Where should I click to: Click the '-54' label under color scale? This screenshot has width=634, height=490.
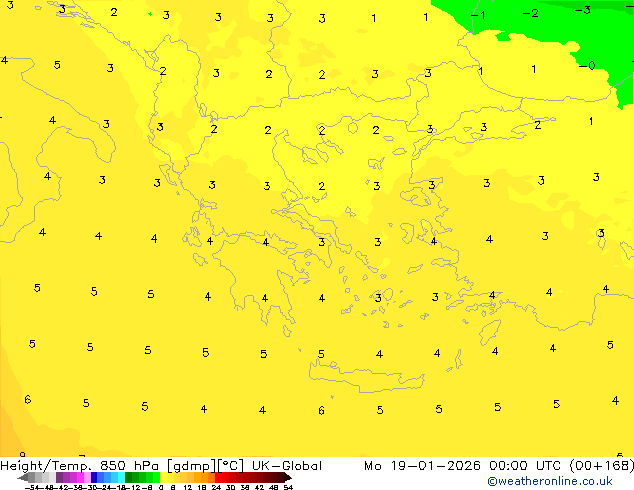tap(34, 488)
